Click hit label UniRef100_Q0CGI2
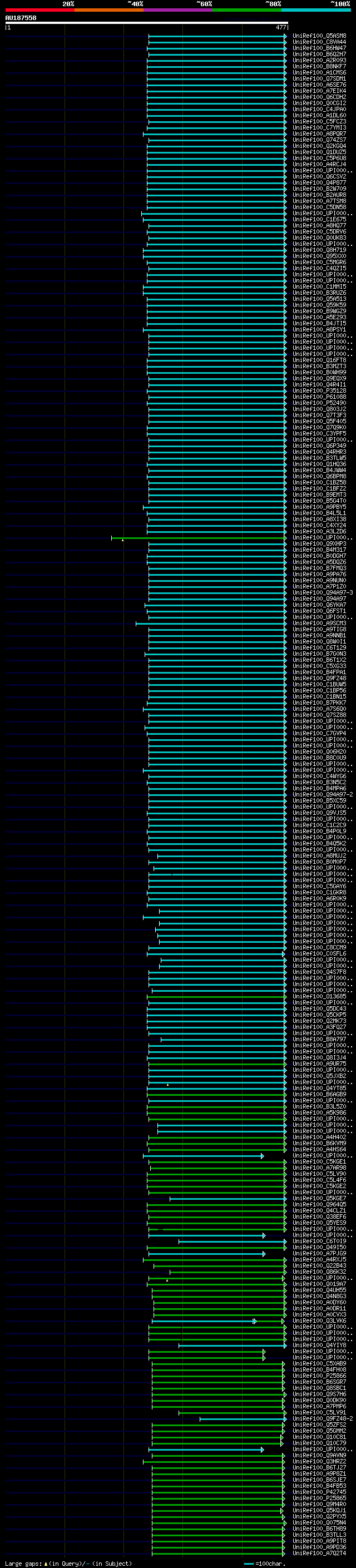The width and height of the screenshot is (356, 1568). pyautogui.click(x=319, y=103)
